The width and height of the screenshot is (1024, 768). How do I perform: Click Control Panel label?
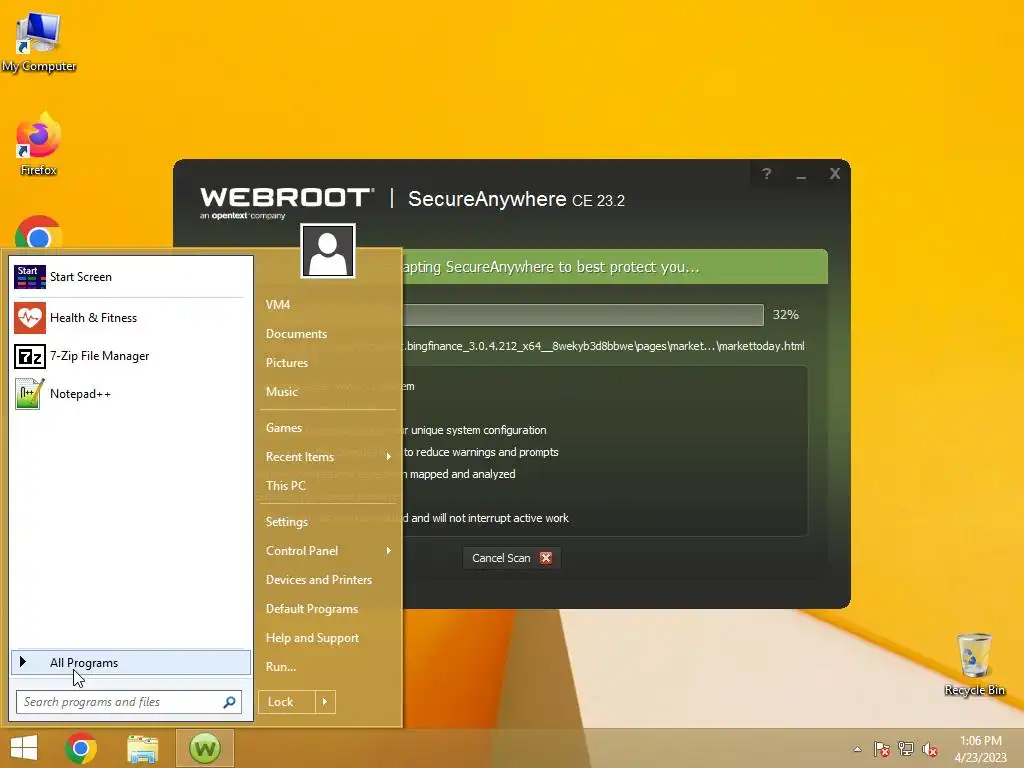(x=302, y=551)
